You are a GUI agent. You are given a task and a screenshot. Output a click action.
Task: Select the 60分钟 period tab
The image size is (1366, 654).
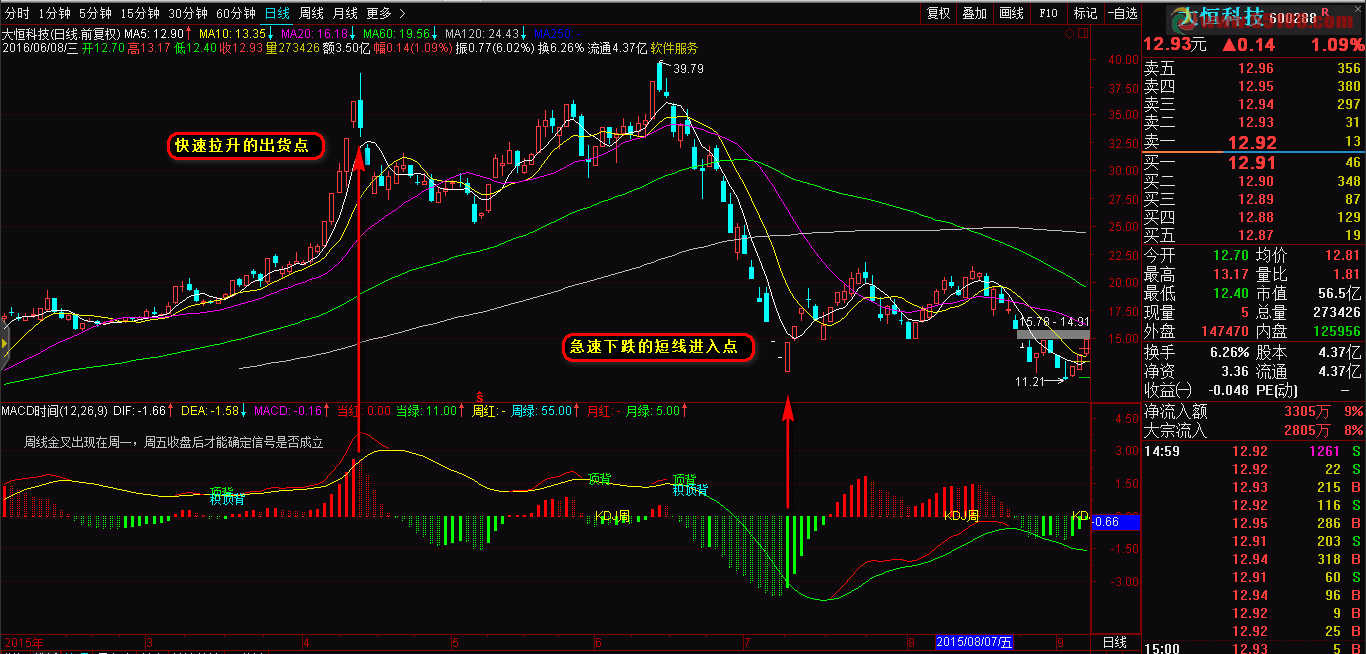(x=236, y=13)
